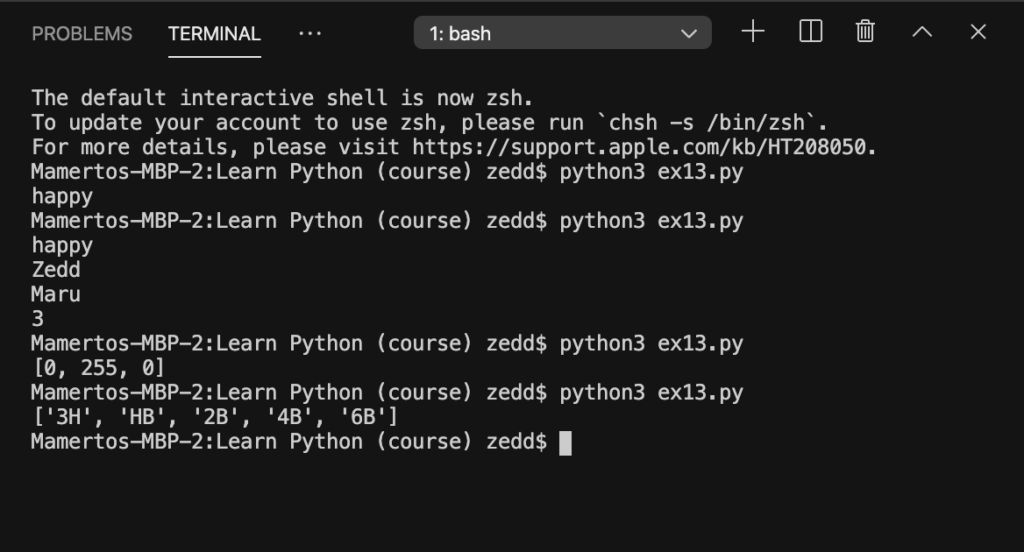The height and width of the screenshot is (552, 1024).
Task: Close the terminal panel
Action: click(x=978, y=31)
